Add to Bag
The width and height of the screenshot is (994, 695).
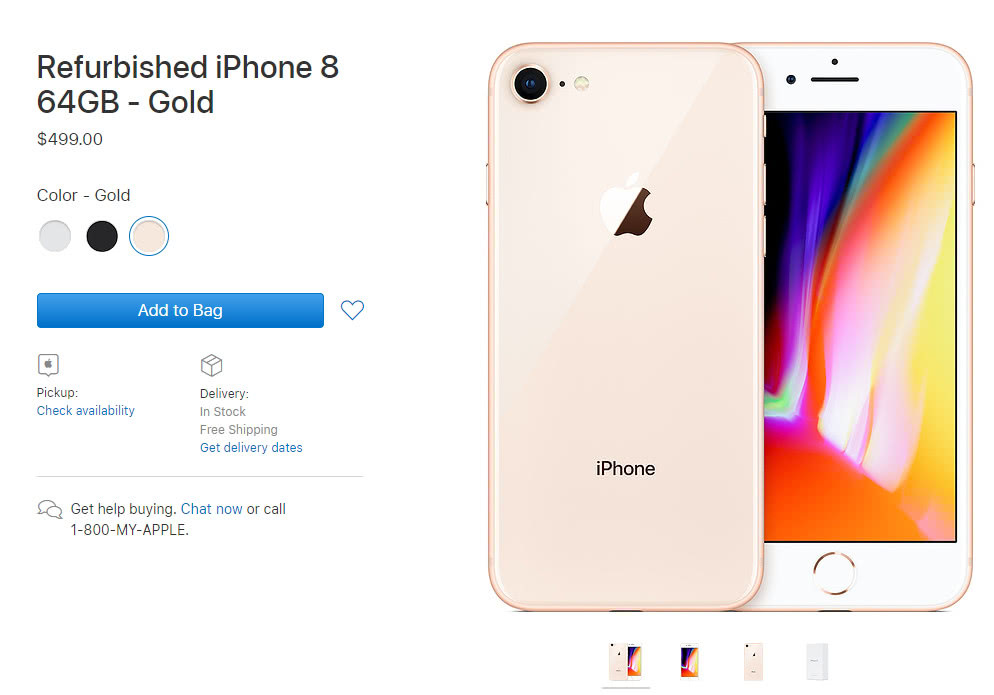tap(180, 310)
